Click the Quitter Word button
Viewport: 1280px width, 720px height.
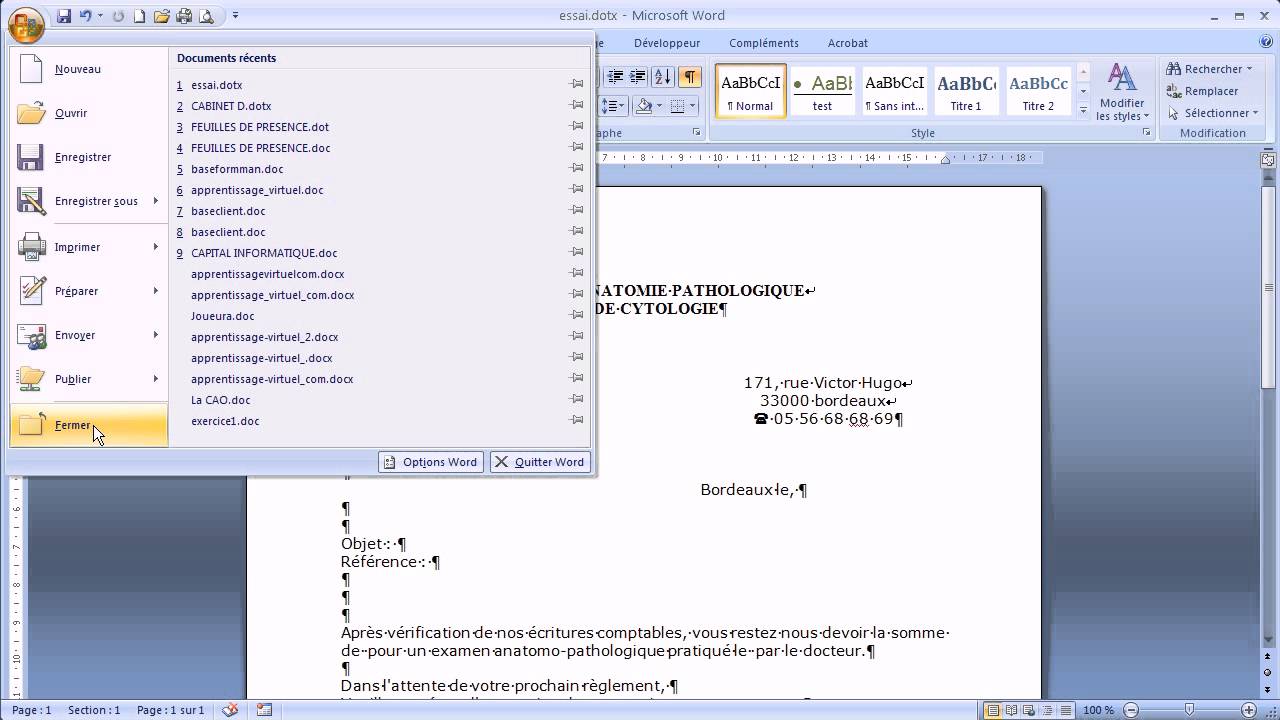pyautogui.click(x=540, y=462)
